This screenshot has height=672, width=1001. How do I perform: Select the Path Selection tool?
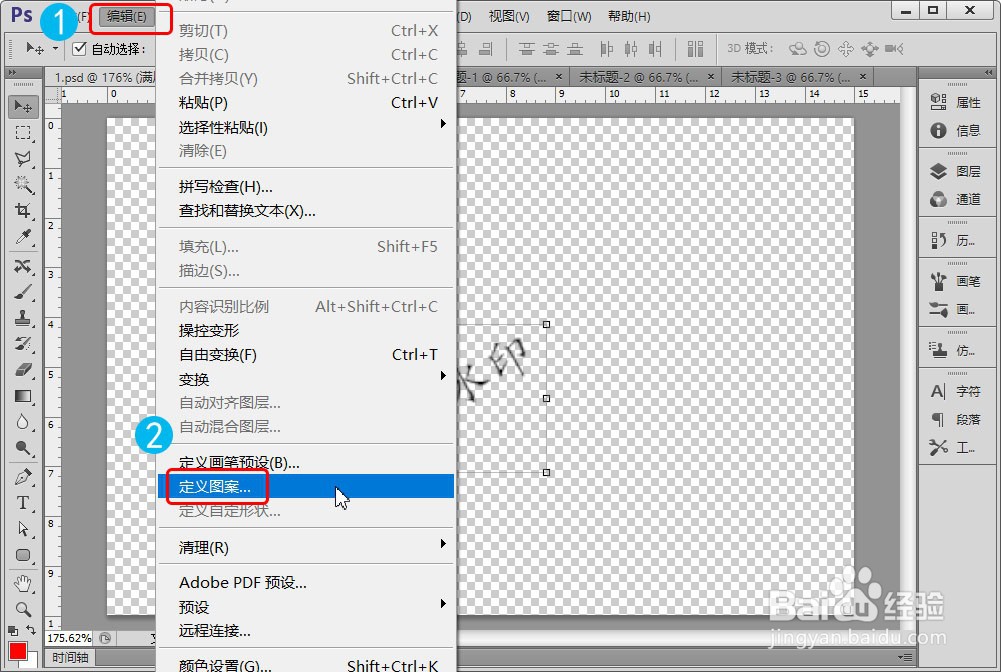(x=23, y=529)
